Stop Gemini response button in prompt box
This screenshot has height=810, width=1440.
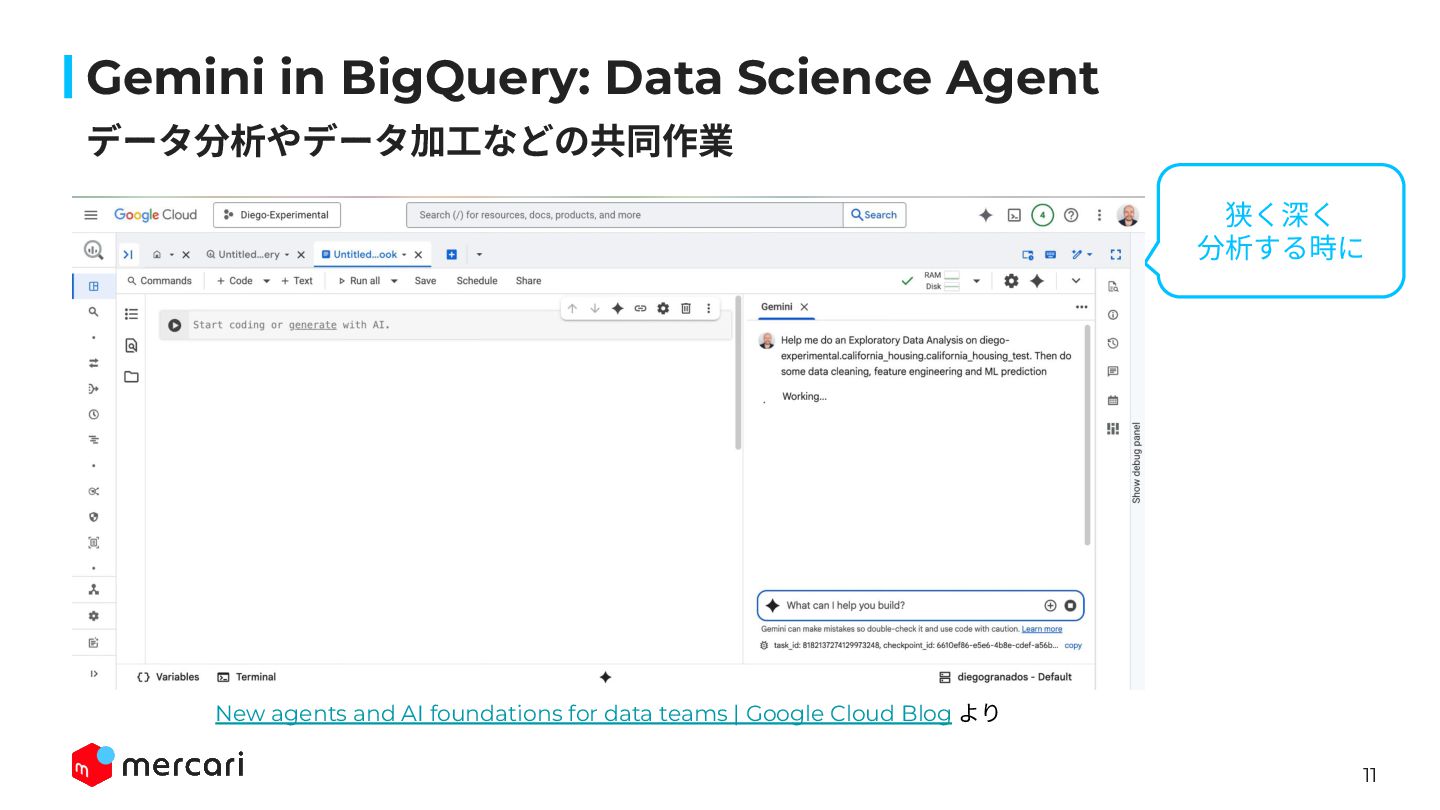click(1070, 605)
